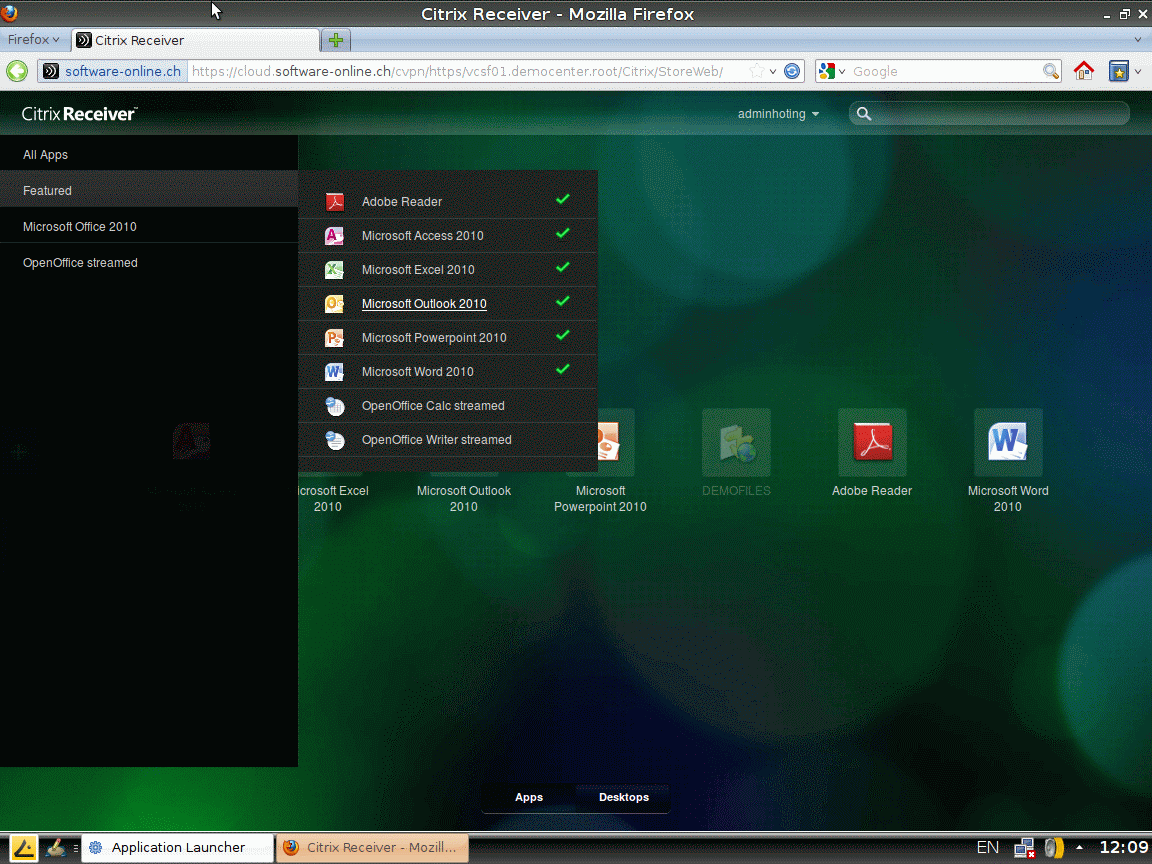
Task: Click the volume tray icon
Action: (1054, 848)
